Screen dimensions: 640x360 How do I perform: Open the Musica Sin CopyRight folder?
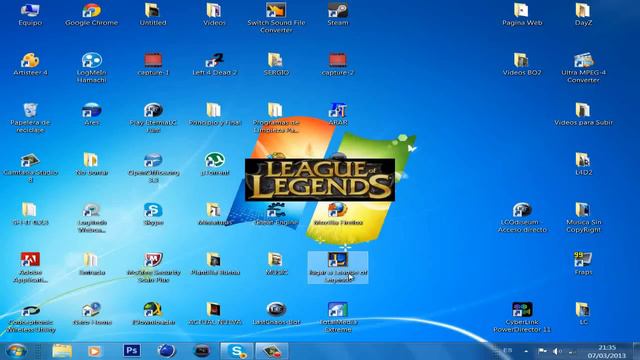pyautogui.click(x=583, y=218)
